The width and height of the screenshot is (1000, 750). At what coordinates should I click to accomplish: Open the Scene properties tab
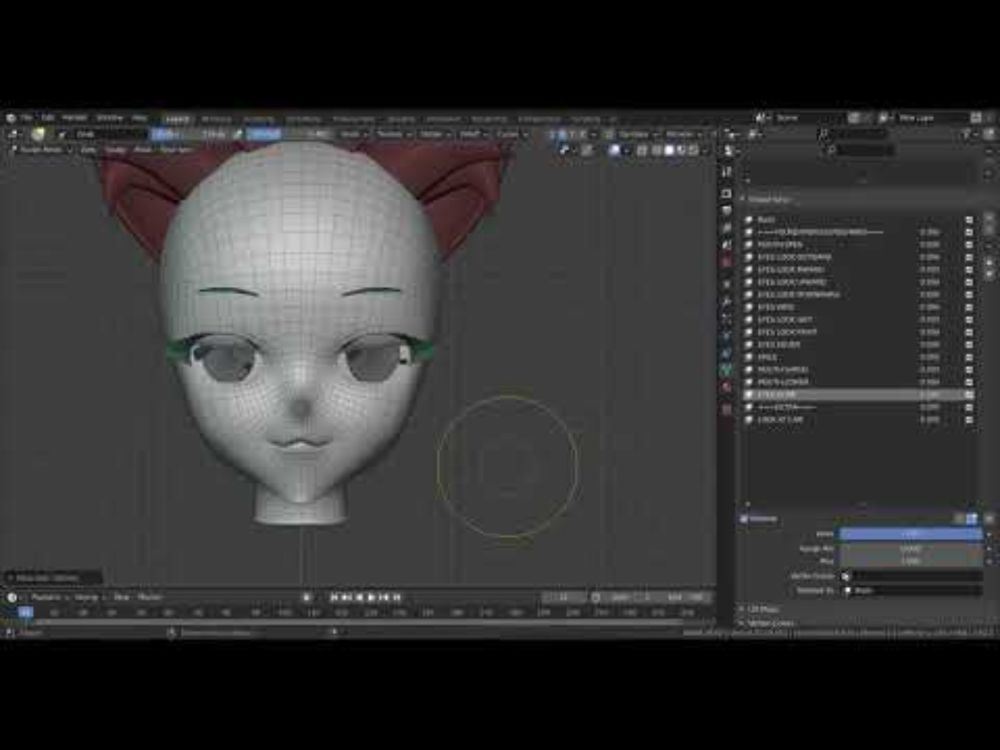click(x=727, y=244)
